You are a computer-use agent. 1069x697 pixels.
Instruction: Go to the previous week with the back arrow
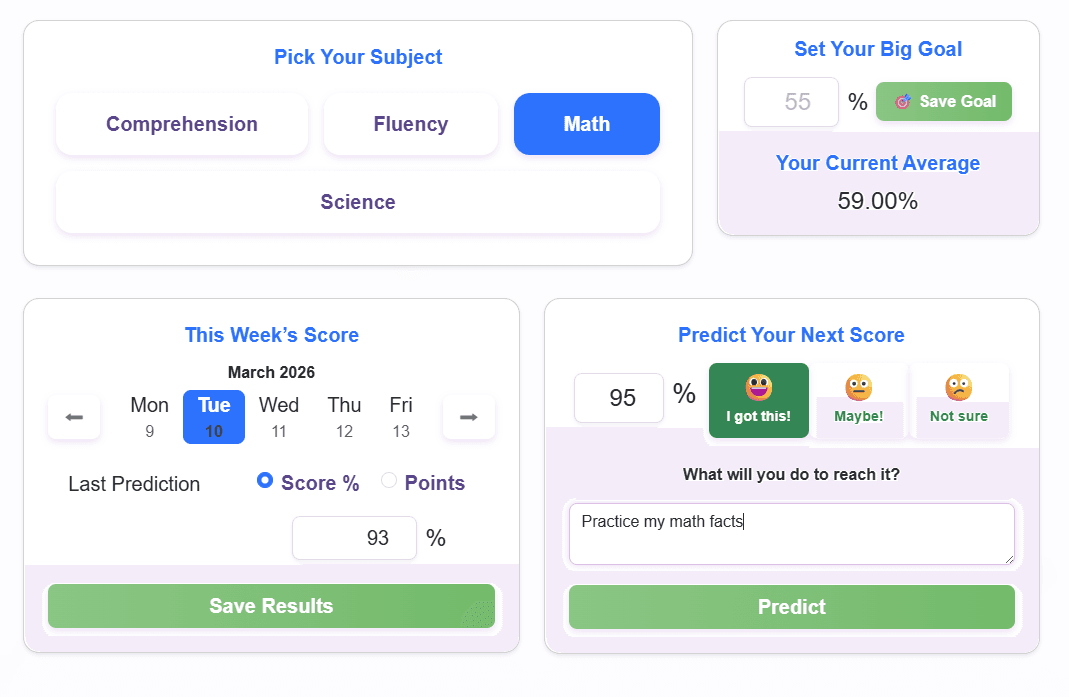click(74, 417)
